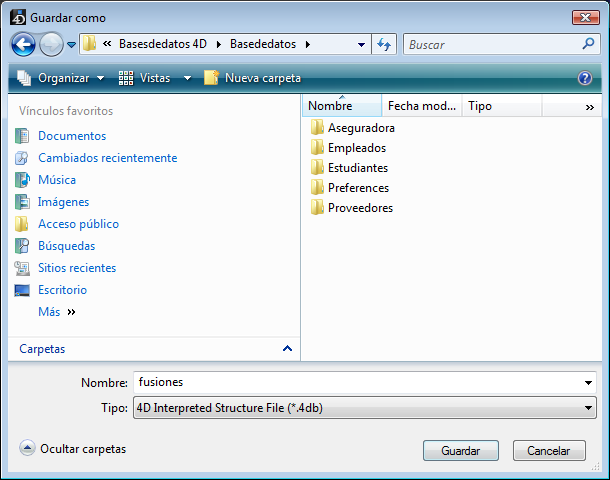Click the Sitios recientes icon
610x480 pixels.
coord(22,268)
